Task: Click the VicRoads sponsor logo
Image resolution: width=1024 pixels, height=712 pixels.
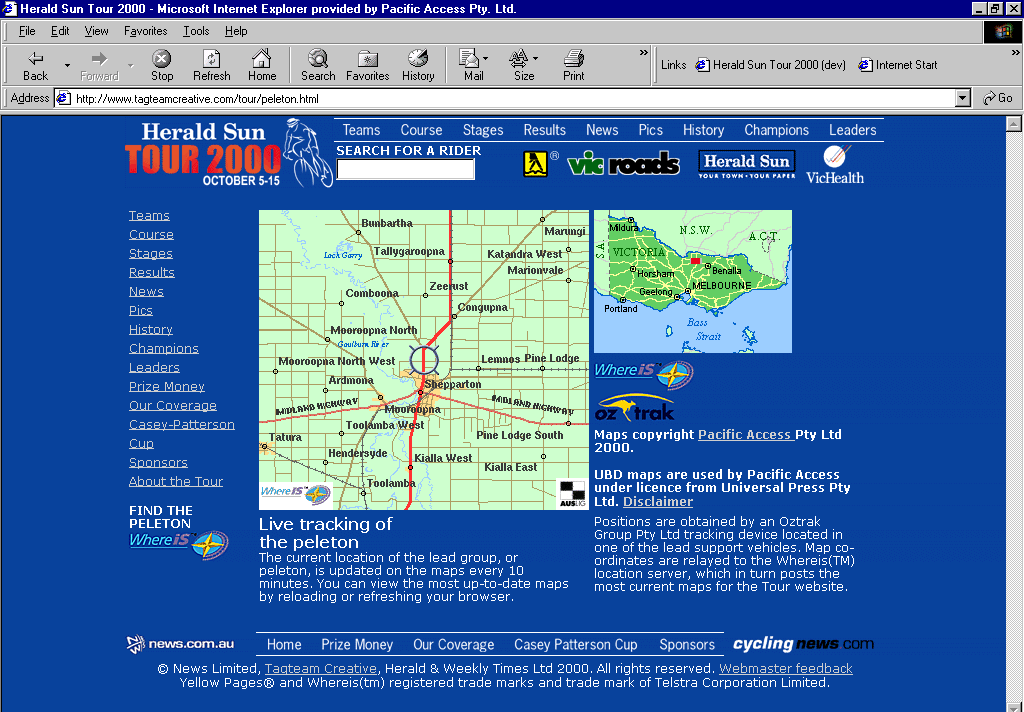Action: click(x=624, y=163)
